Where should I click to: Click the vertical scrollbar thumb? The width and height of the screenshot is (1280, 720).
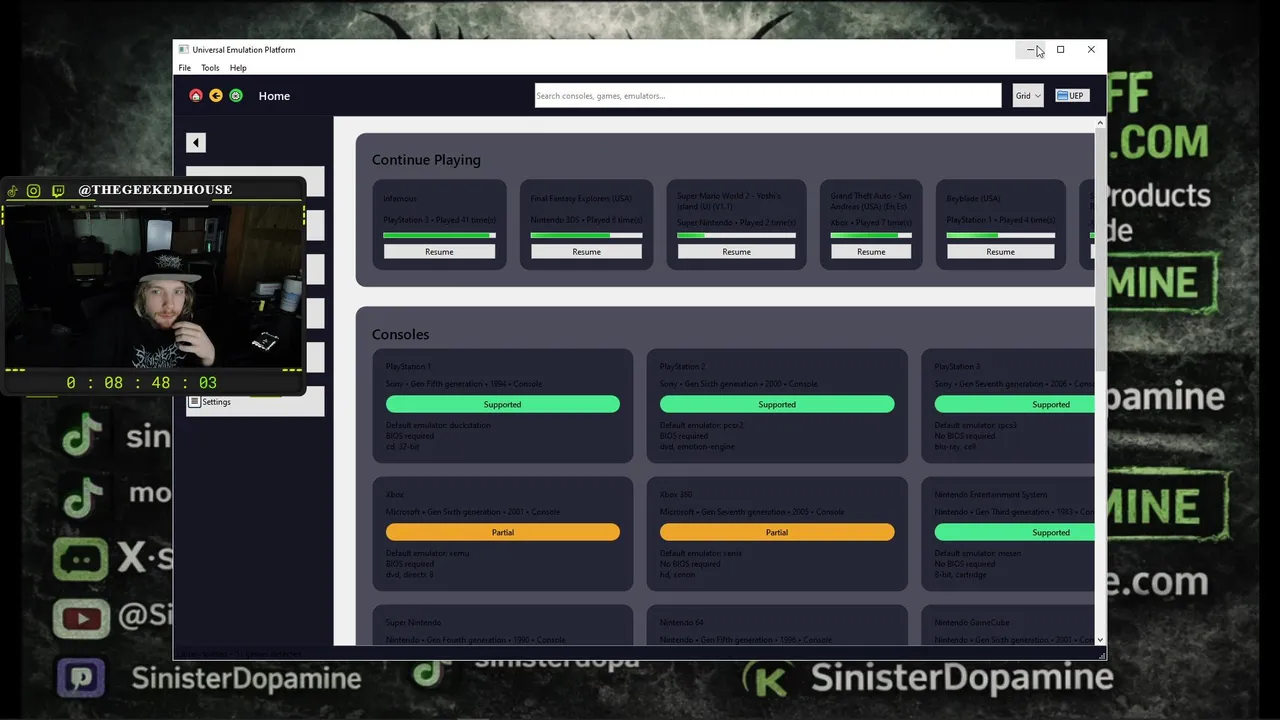1101,250
